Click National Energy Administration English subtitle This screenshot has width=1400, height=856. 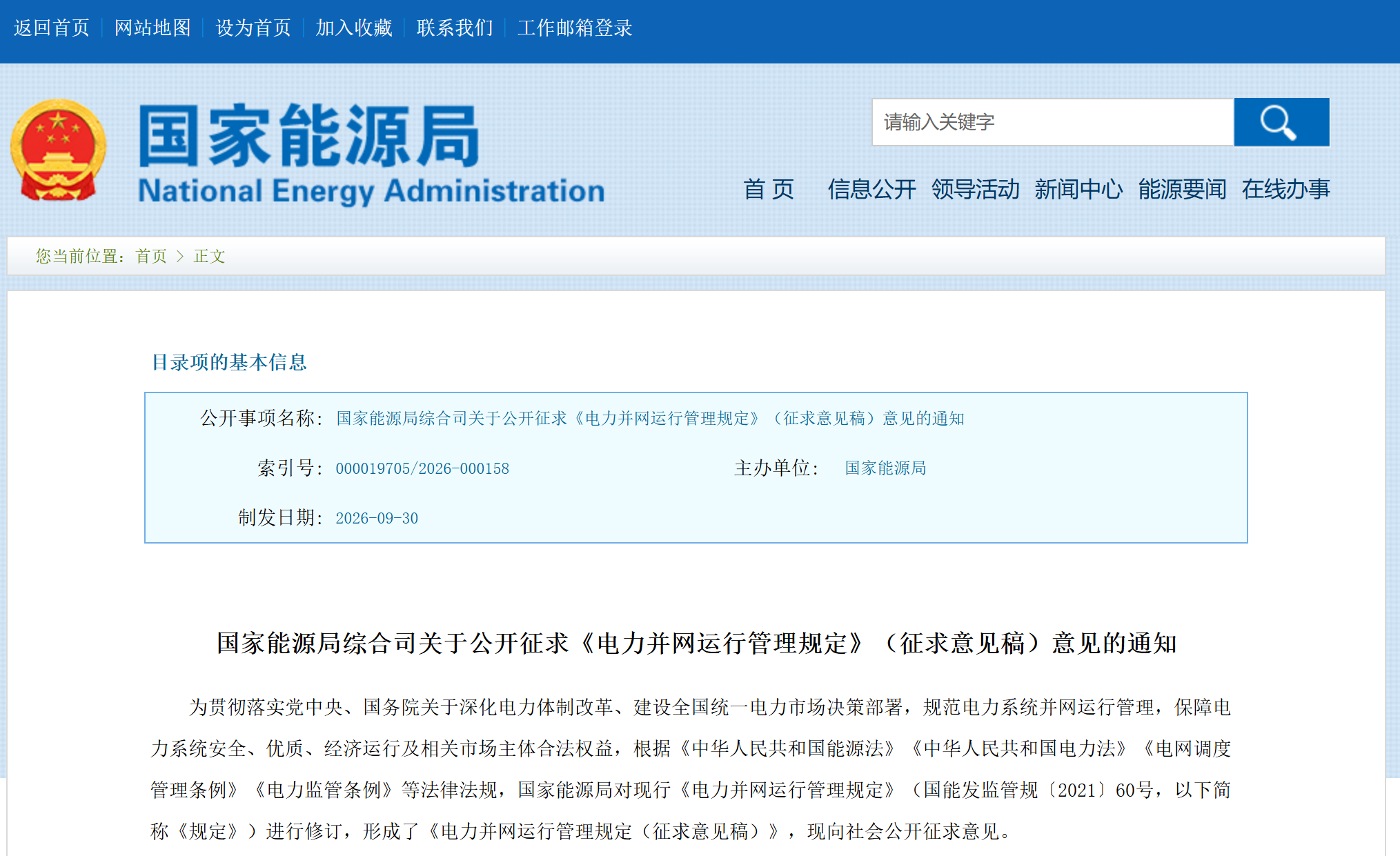371,191
